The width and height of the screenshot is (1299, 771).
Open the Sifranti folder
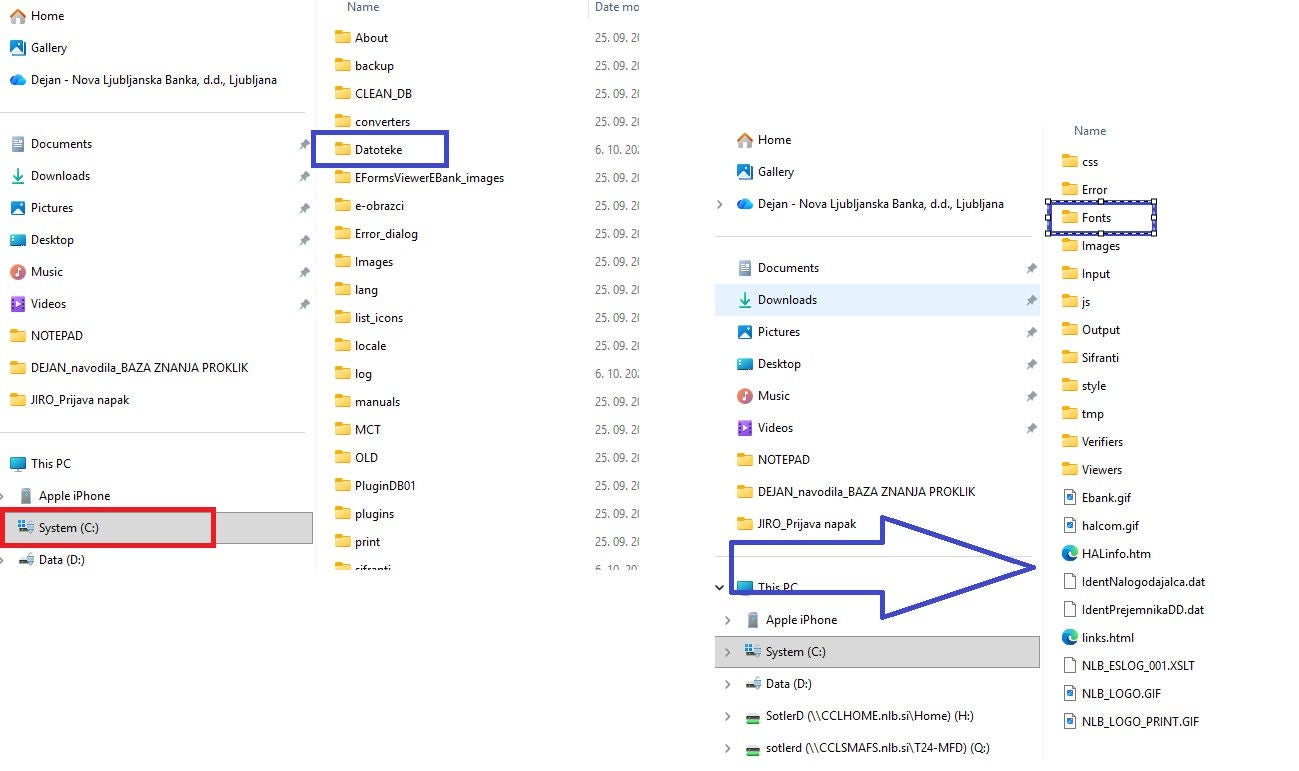[x=1100, y=358]
